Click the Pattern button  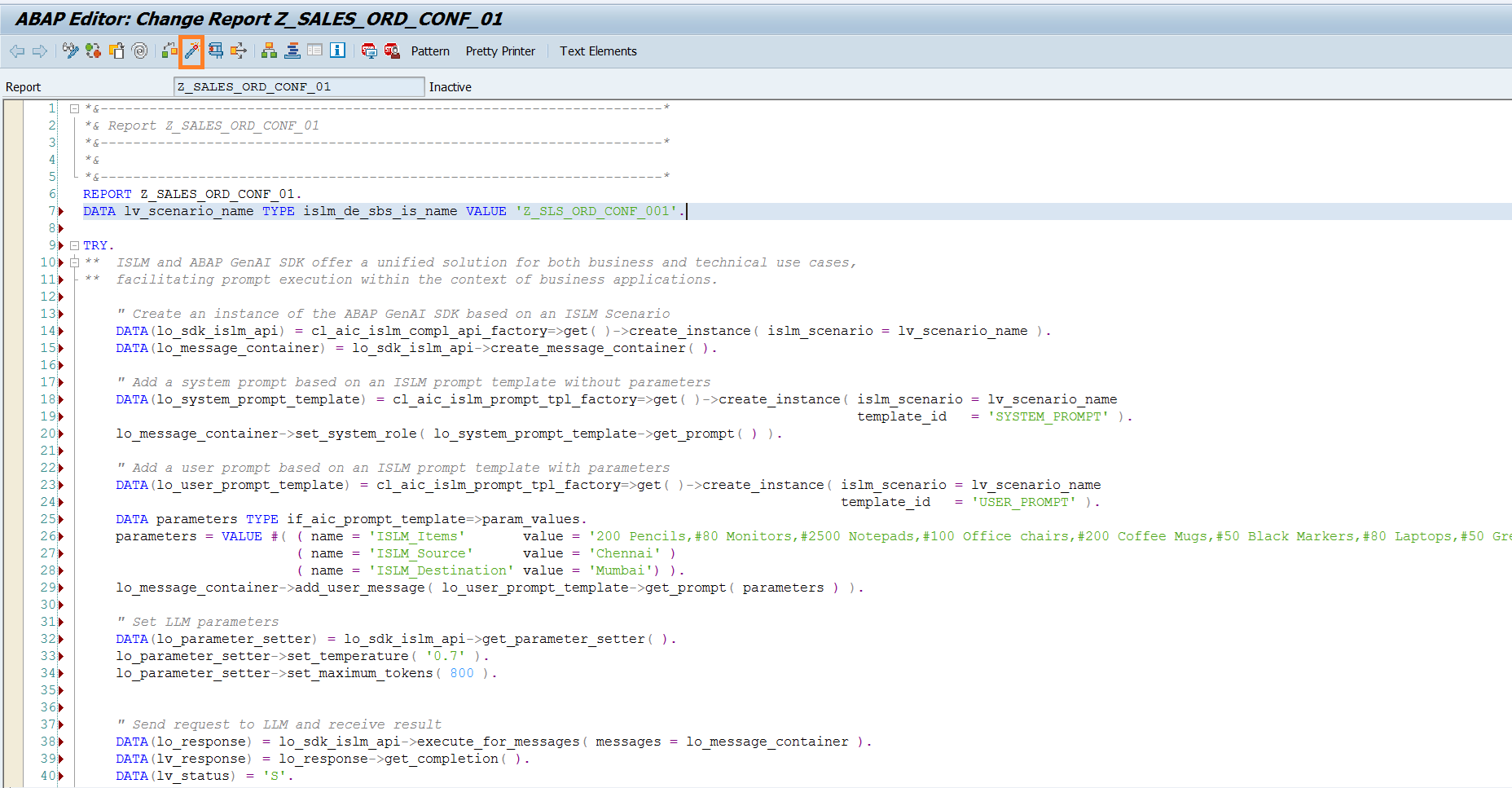(x=430, y=51)
